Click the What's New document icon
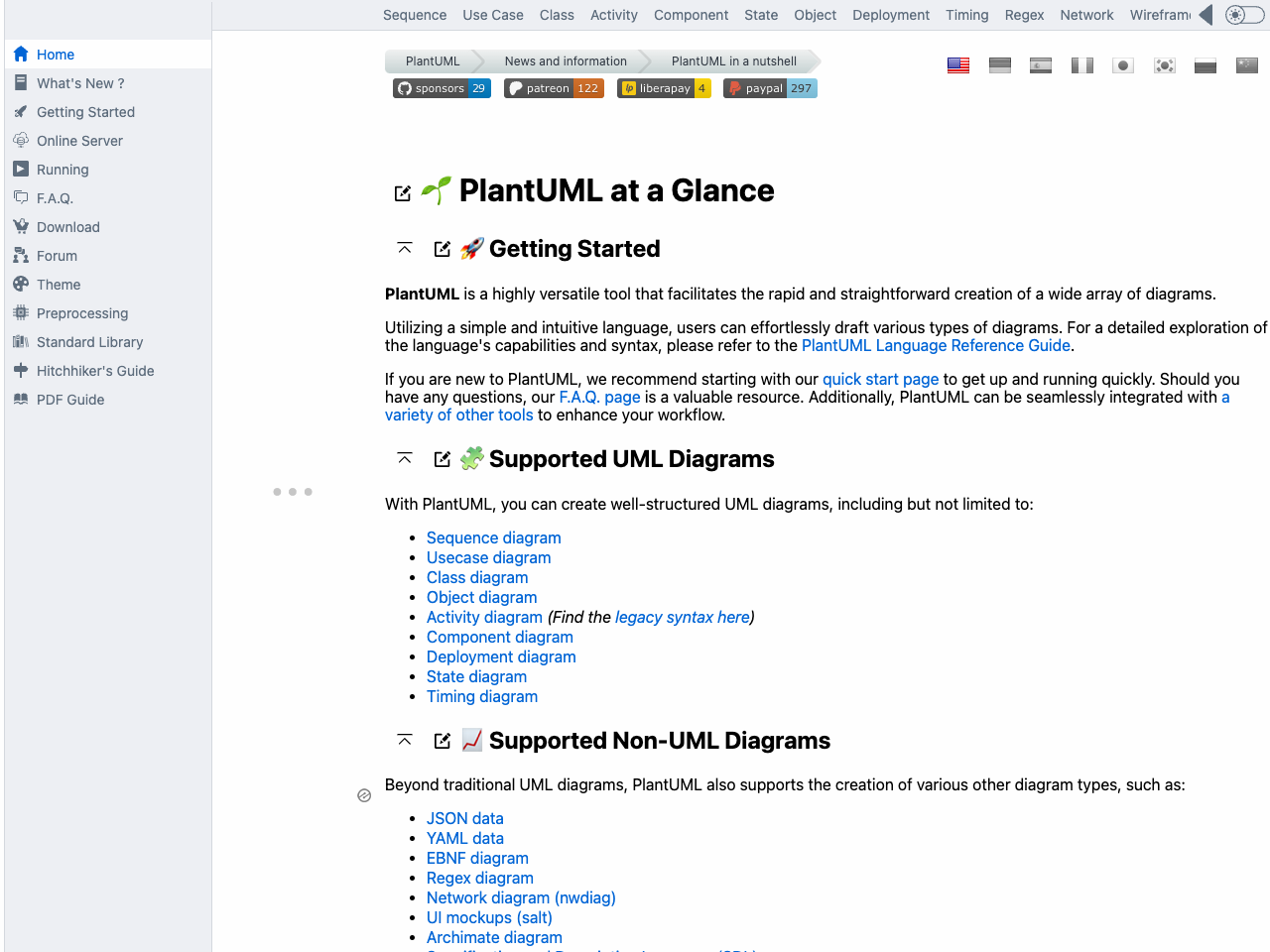This screenshot has width=1270, height=952. point(21,83)
